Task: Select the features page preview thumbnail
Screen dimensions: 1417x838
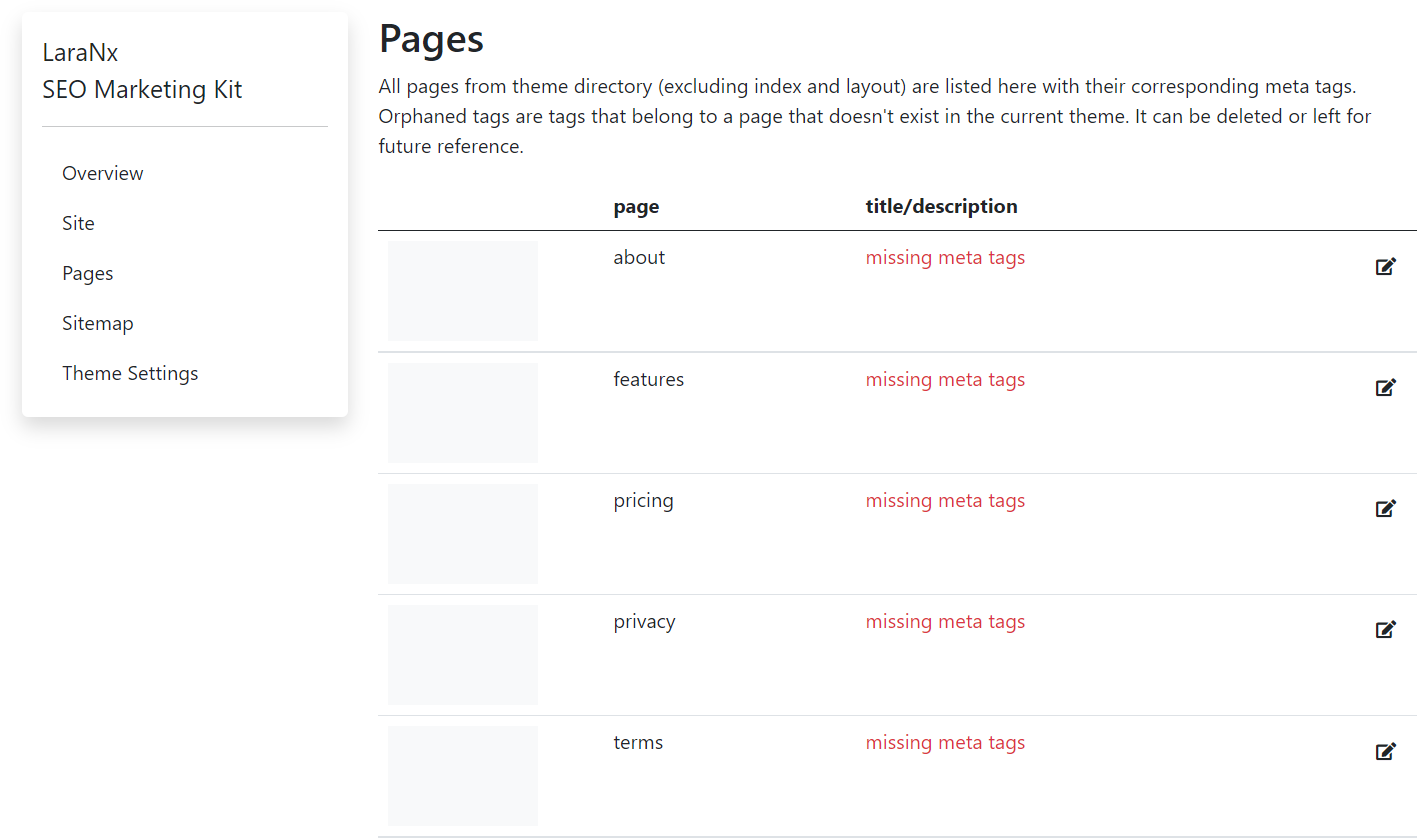Action: tap(462, 412)
